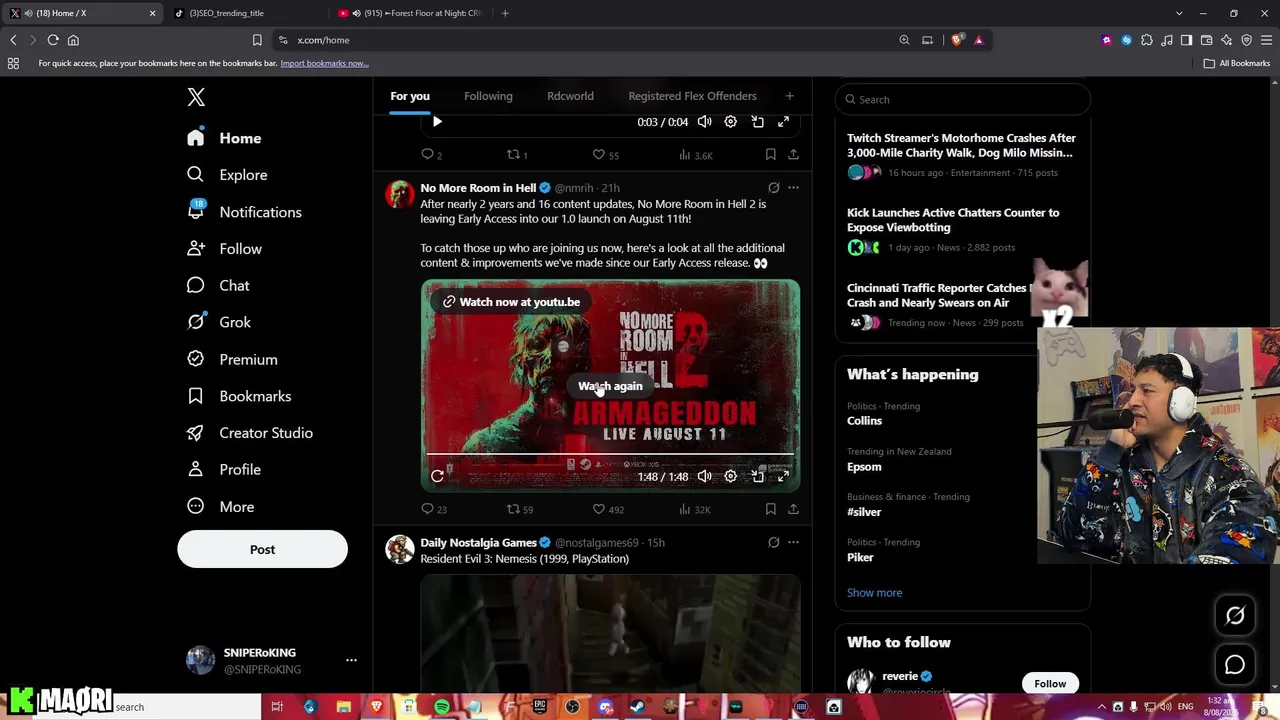Show hidden icons in system tray
Viewport: 1280px width, 720px height.
1102,707
